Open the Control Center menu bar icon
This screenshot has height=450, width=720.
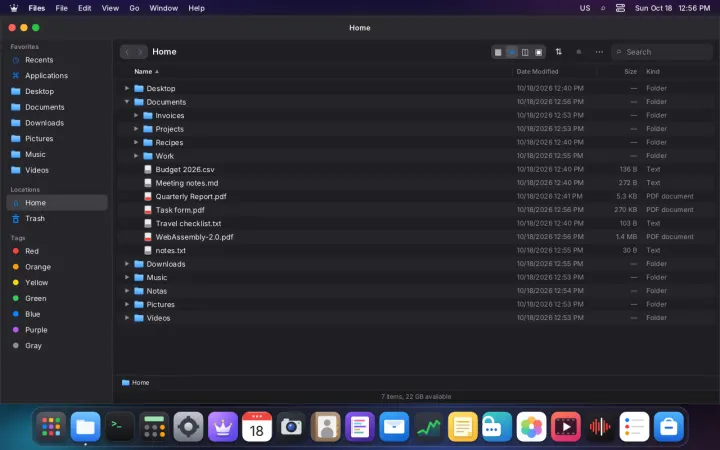[620, 8]
